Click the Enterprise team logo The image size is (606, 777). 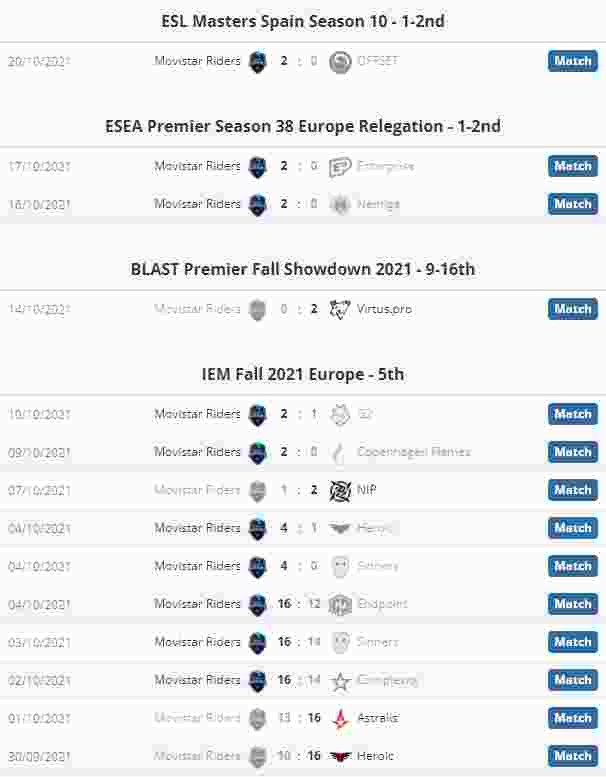point(340,166)
